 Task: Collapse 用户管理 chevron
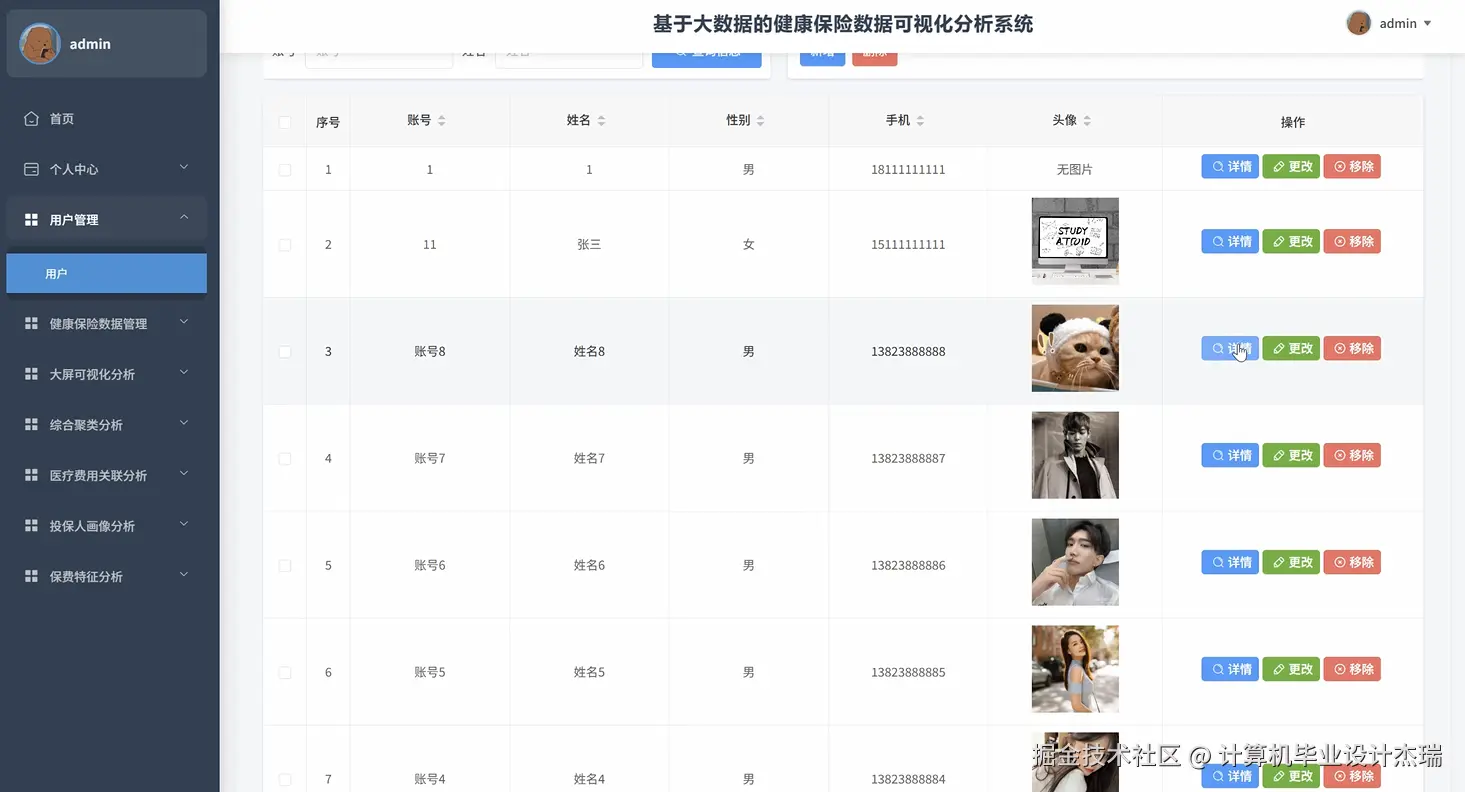(x=184, y=218)
